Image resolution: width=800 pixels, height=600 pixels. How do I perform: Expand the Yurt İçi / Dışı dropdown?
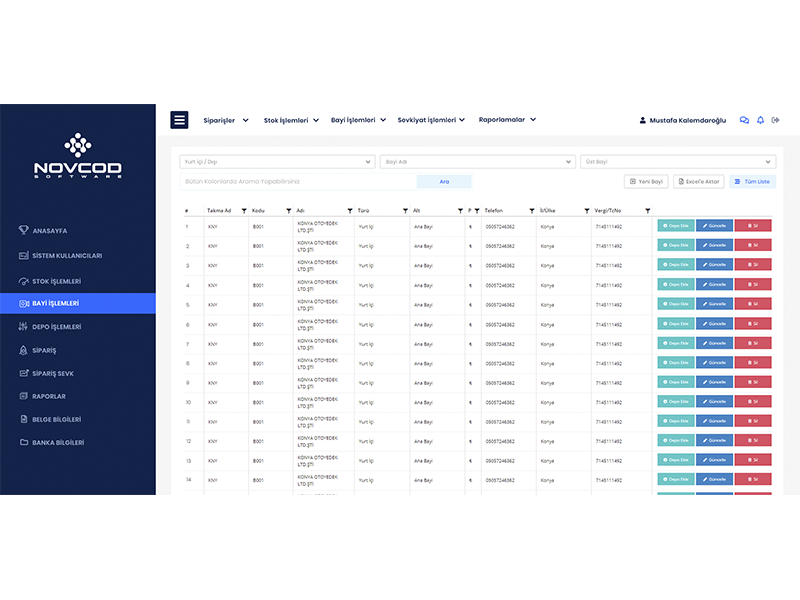click(x=277, y=161)
